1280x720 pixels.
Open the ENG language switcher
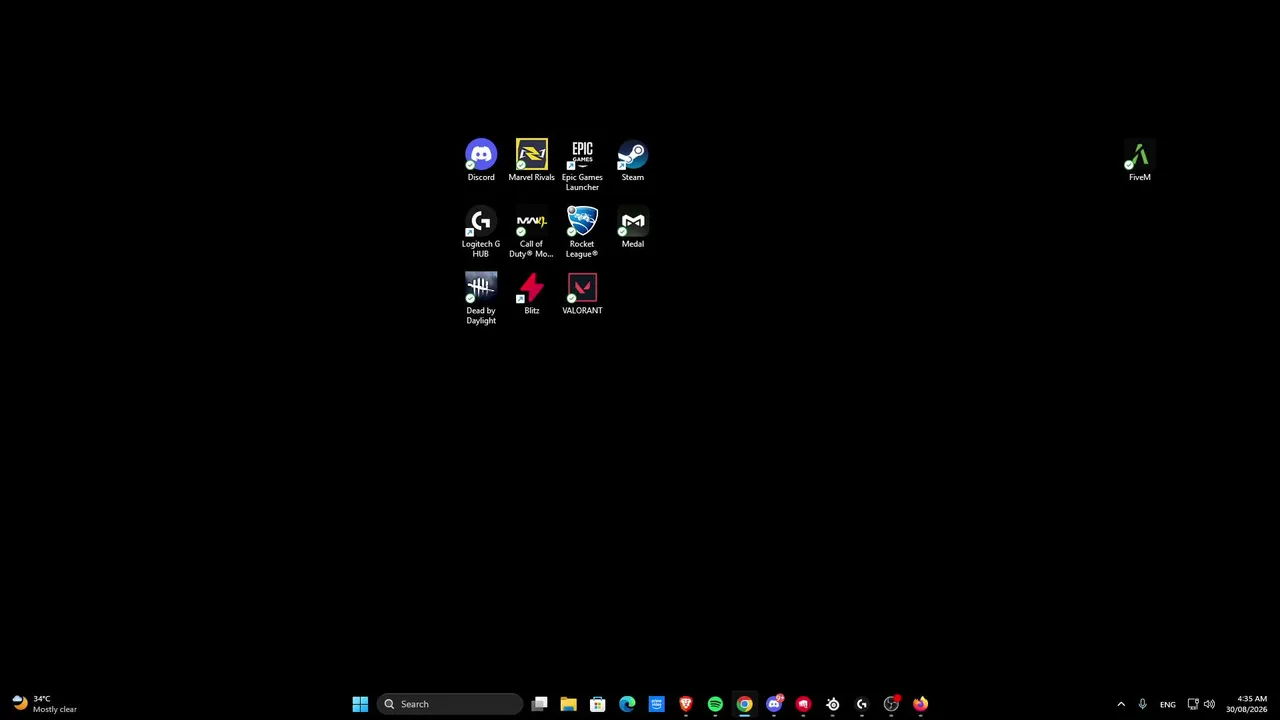tap(1168, 704)
